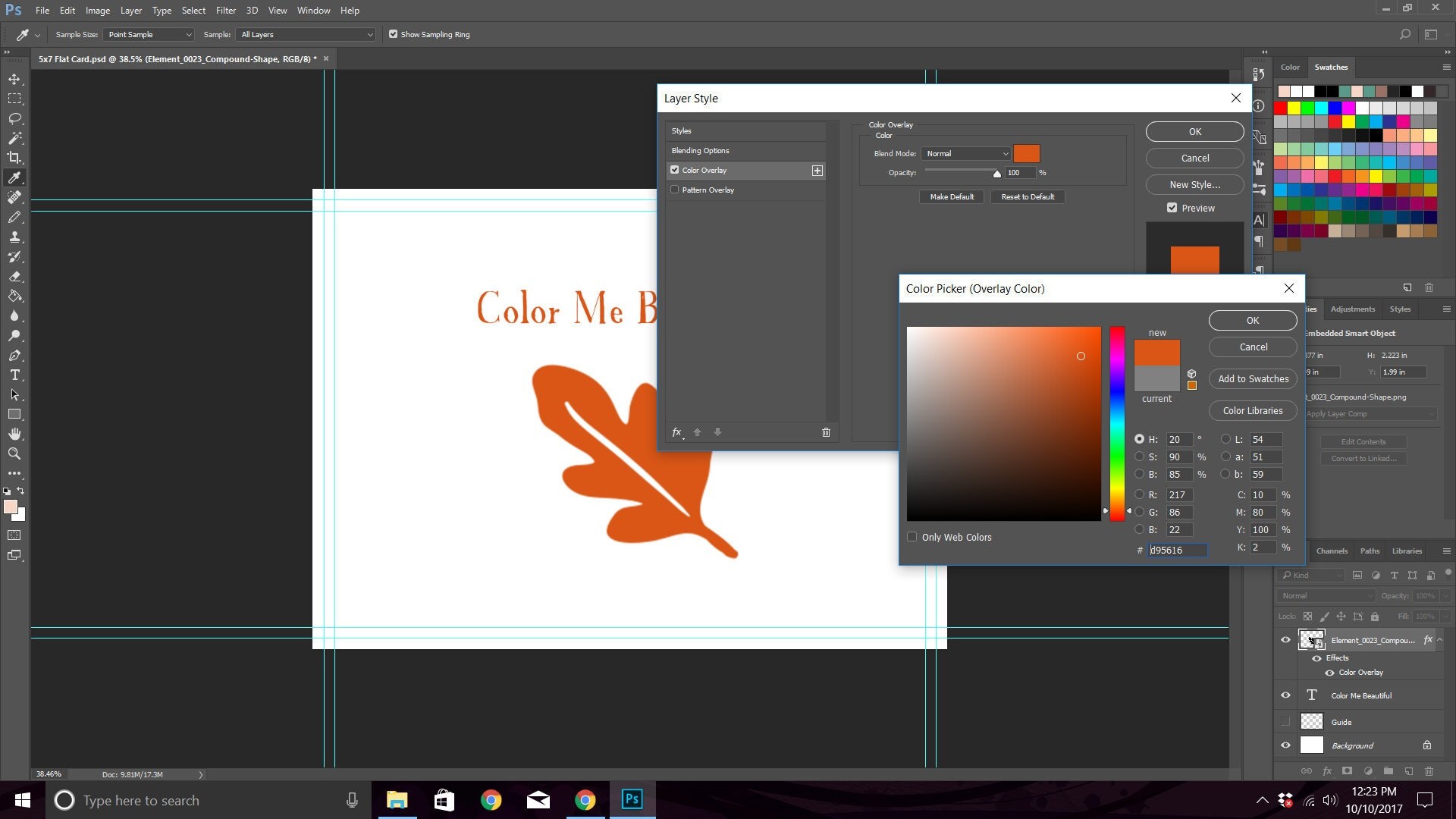The image size is (1456, 819).
Task: Open Photoshop from the Windows taskbar
Action: pyautogui.click(x=632, y=799)
